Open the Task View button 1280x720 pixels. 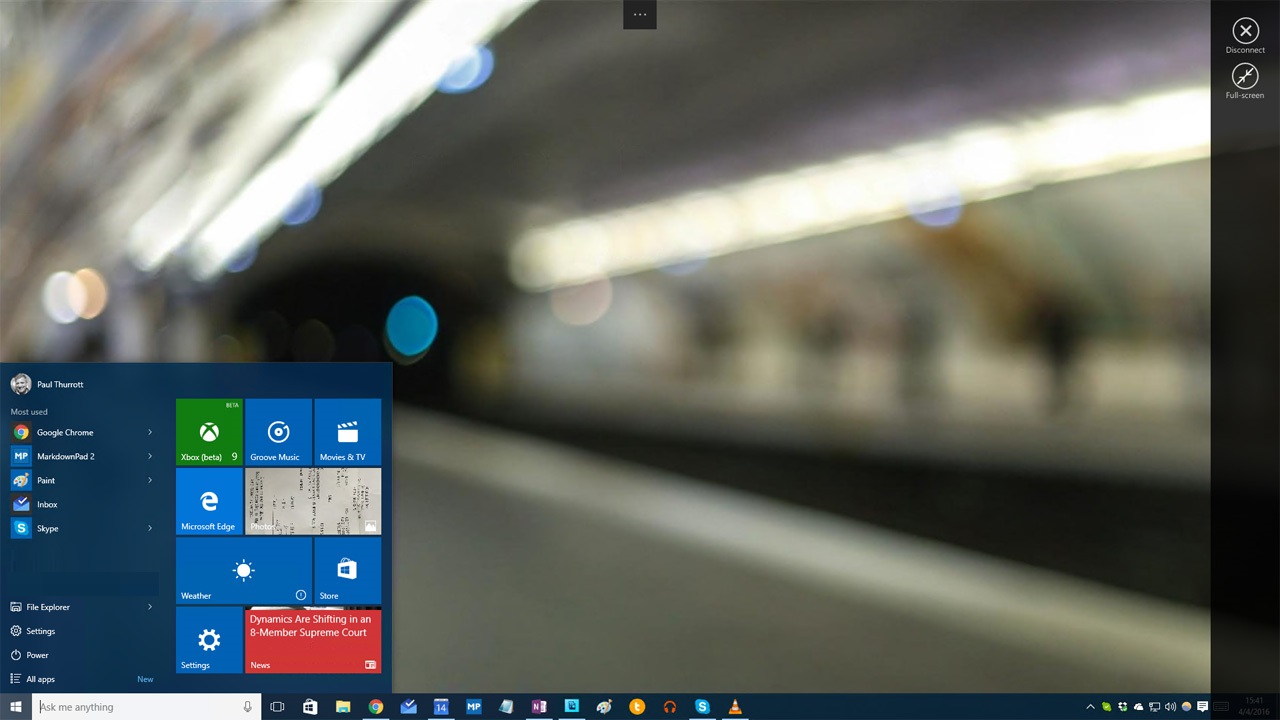277,707
